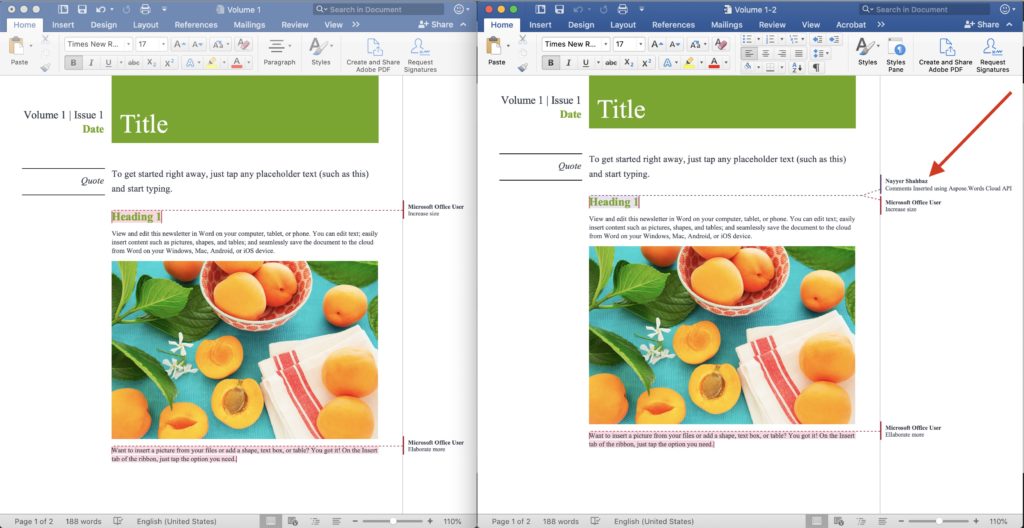Click show paragraph marks (¶) icon in Volume 1-2
The image size is (1024, 528).
pos(815,67)
